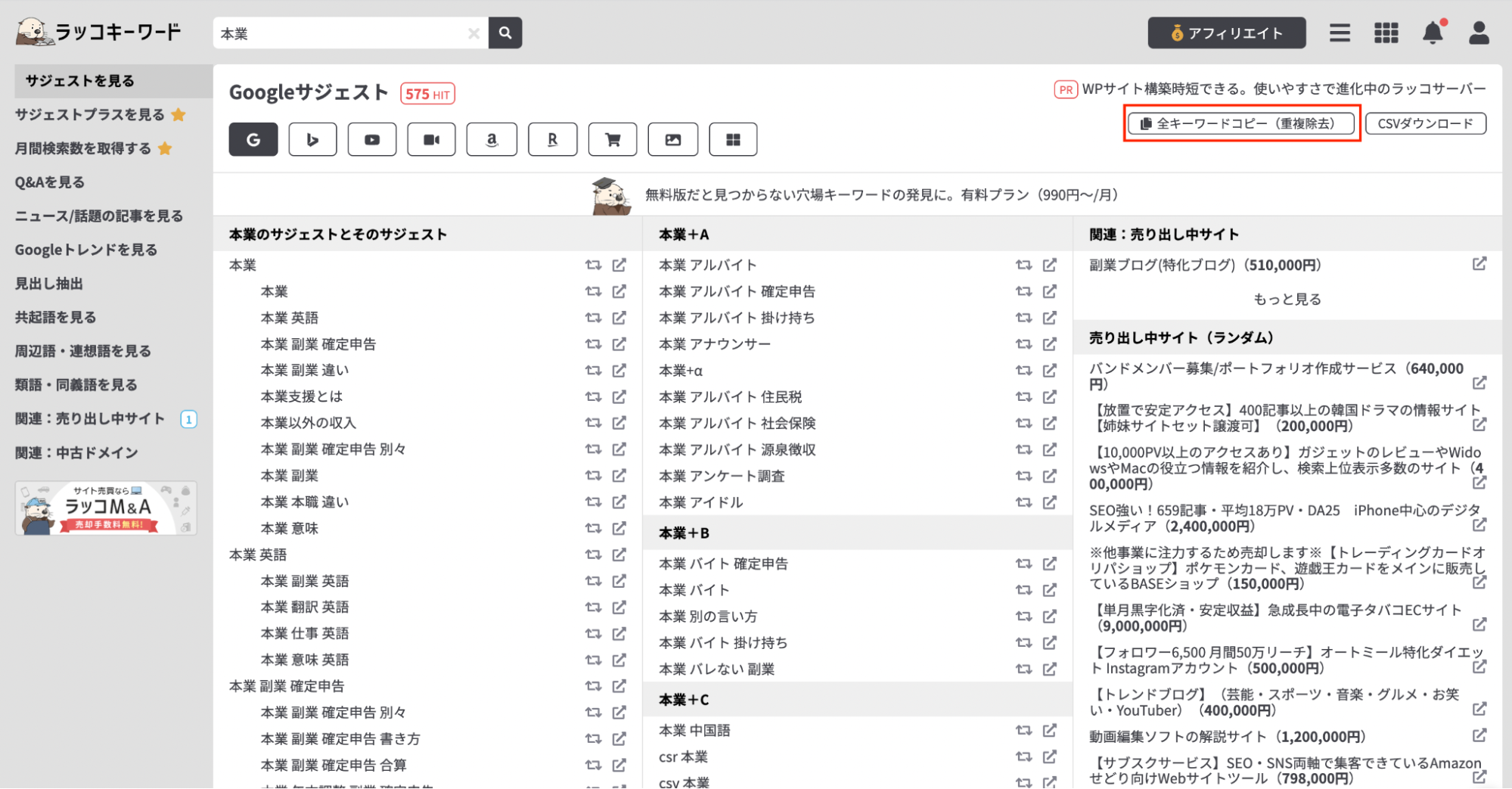Viewport: 1512px width, 789px height.
Task: Open 本業支援とは in external search
Action: pos(619,396)
